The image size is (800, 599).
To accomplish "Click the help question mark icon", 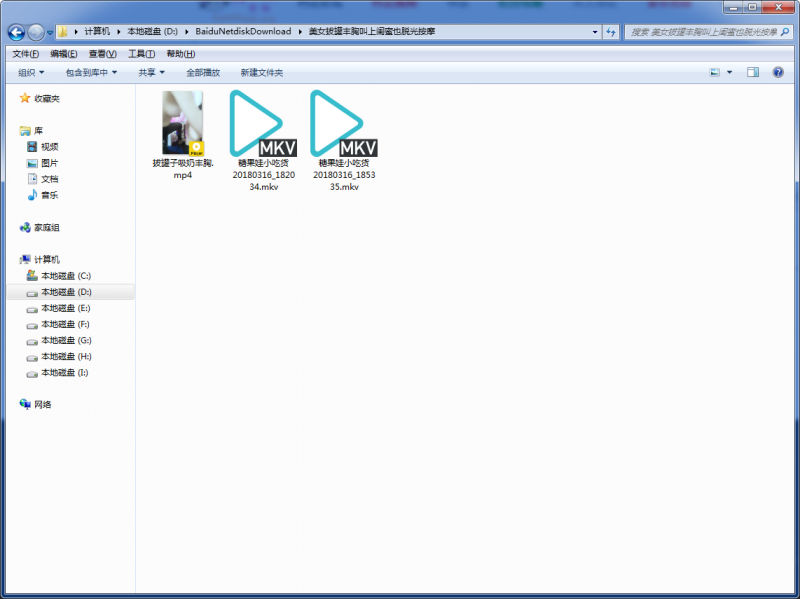I will tap(778, 73).
